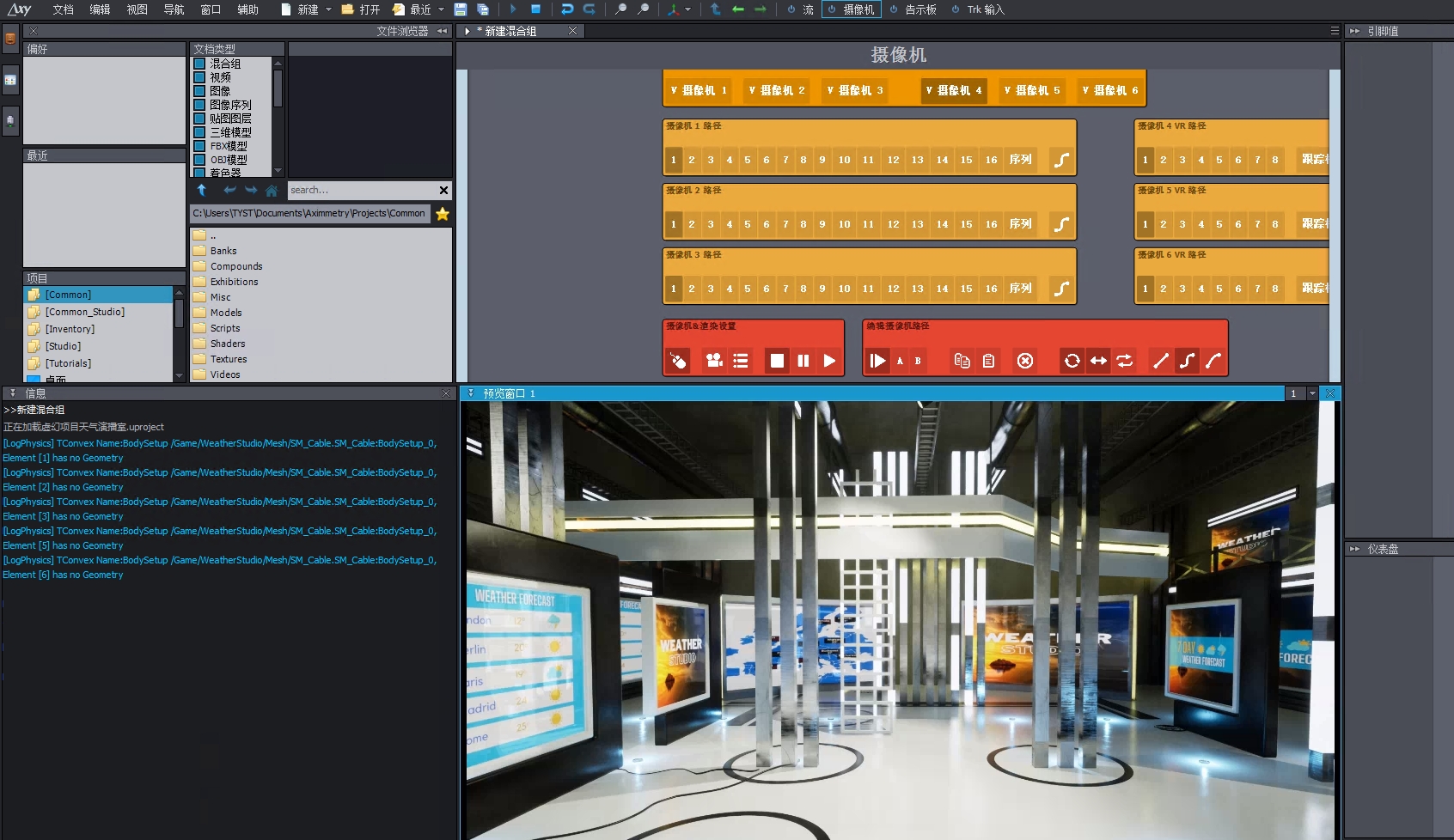Screen dimensions: 1454x840
Task: Click the copy icon in path editor
Action: (x=962, y=361)
